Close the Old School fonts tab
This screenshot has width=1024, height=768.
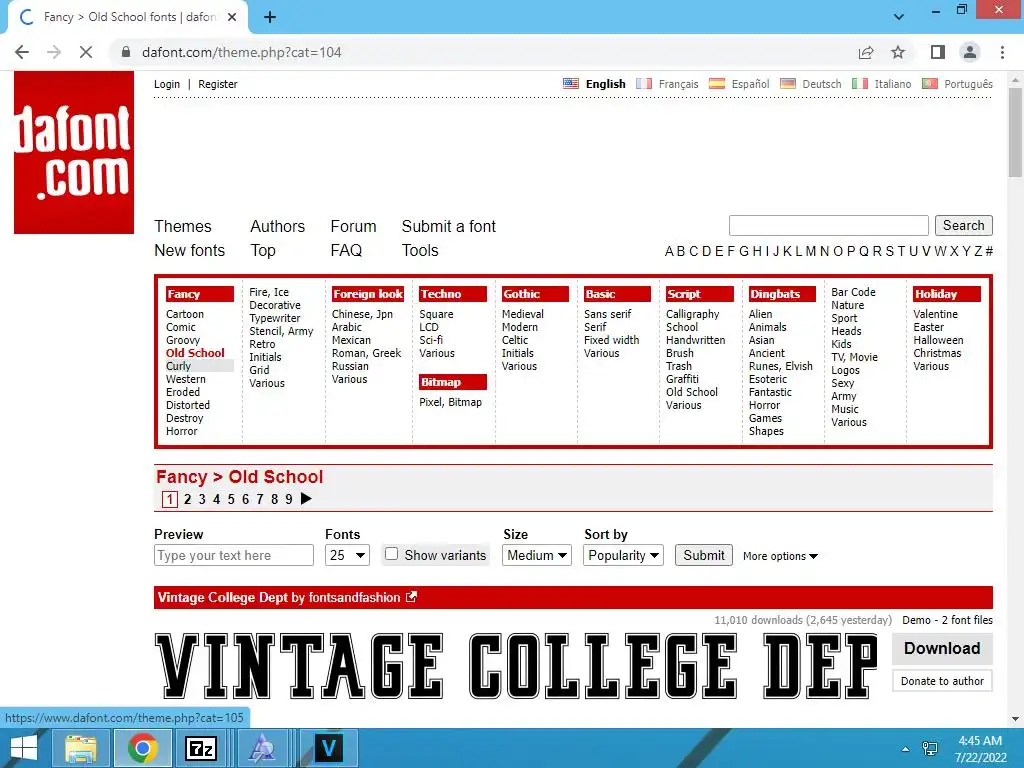pyautogui.click(x=232, y=17)
